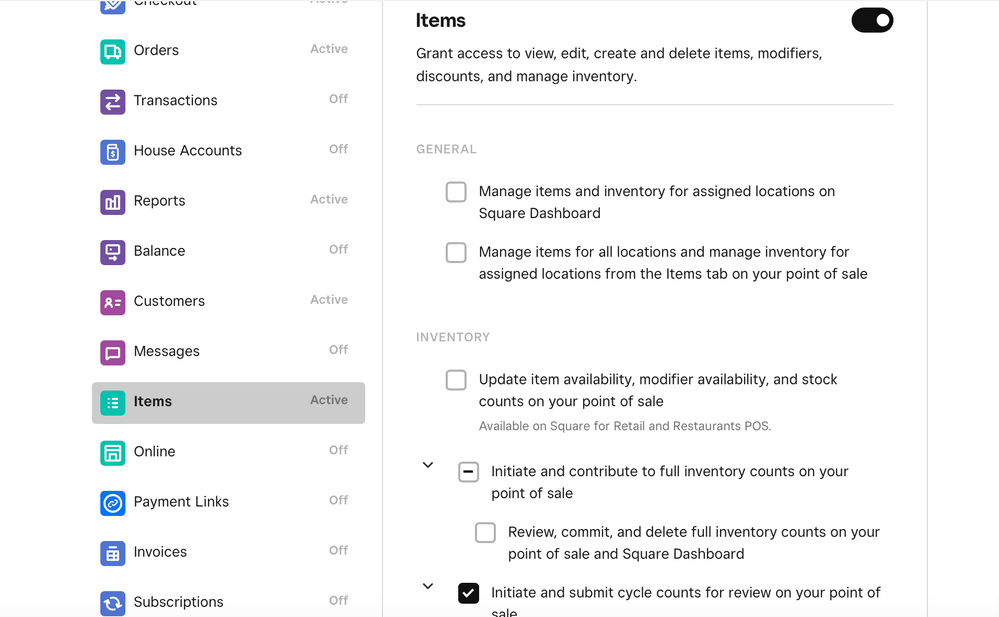Click the Invoices icon
The height and width of the screenshot is (617, 999).
[112, 552]
